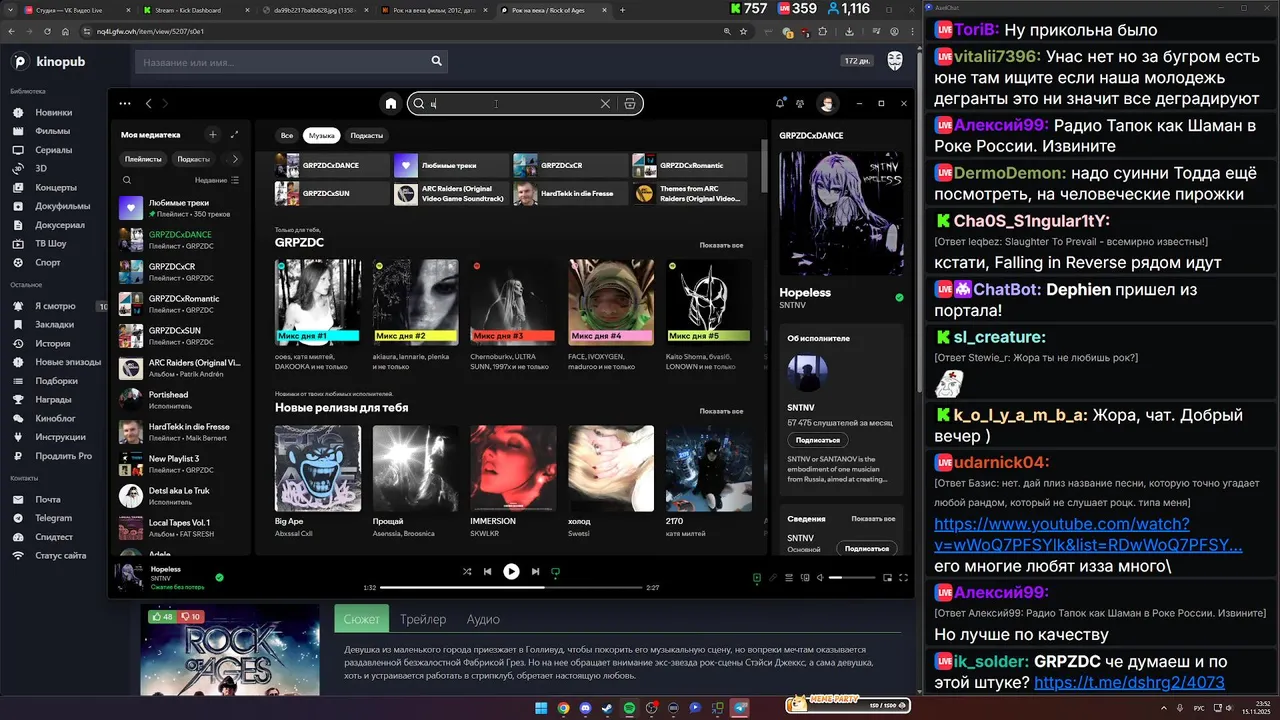Select the Все filter chip

(287, 135)
